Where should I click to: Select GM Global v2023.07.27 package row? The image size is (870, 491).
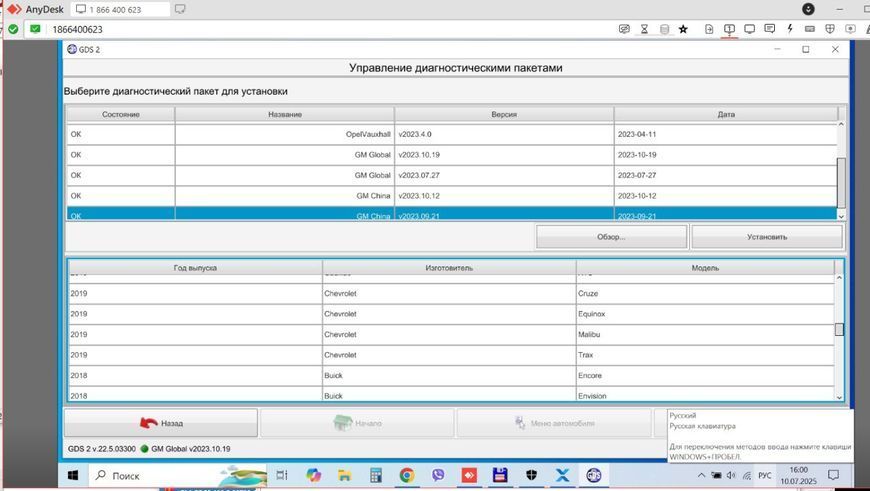452,175
